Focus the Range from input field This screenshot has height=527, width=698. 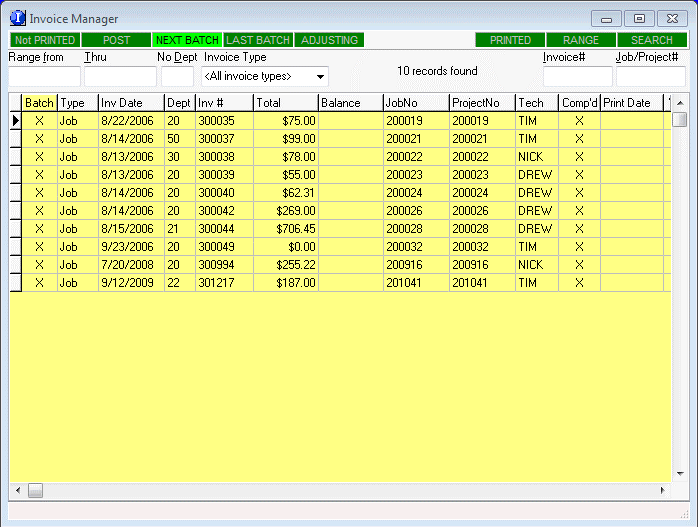(x=45, y=76)
